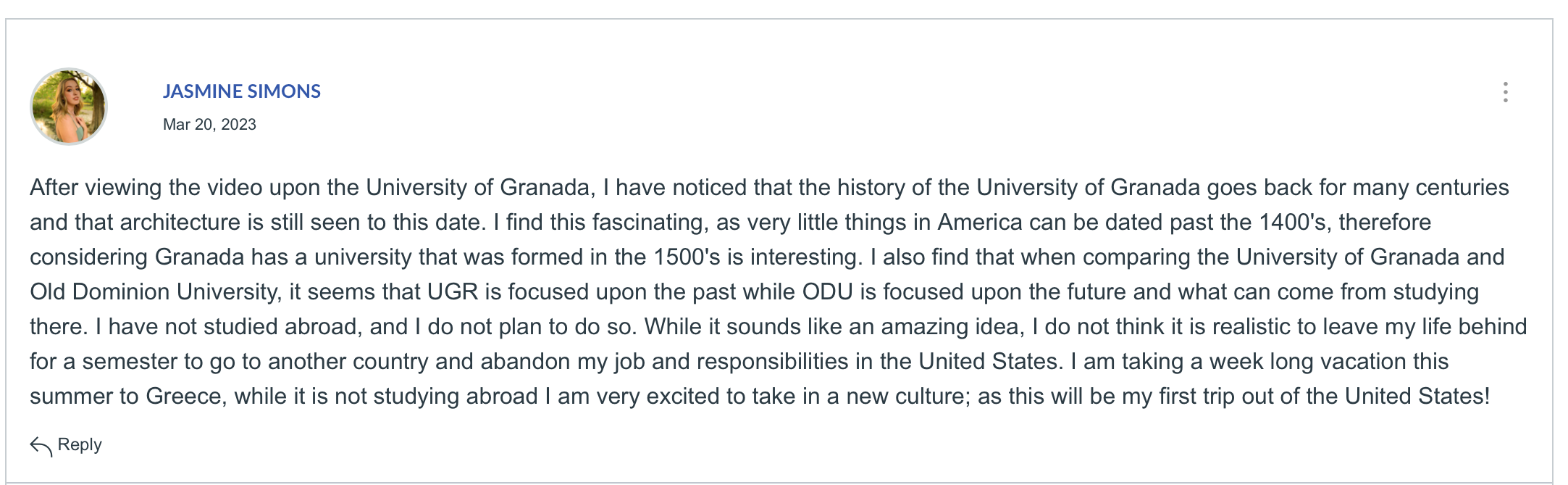Click the word "America" in the post
The height and width of the screenshot is (485, 1568).
click(x=980, y=223)
